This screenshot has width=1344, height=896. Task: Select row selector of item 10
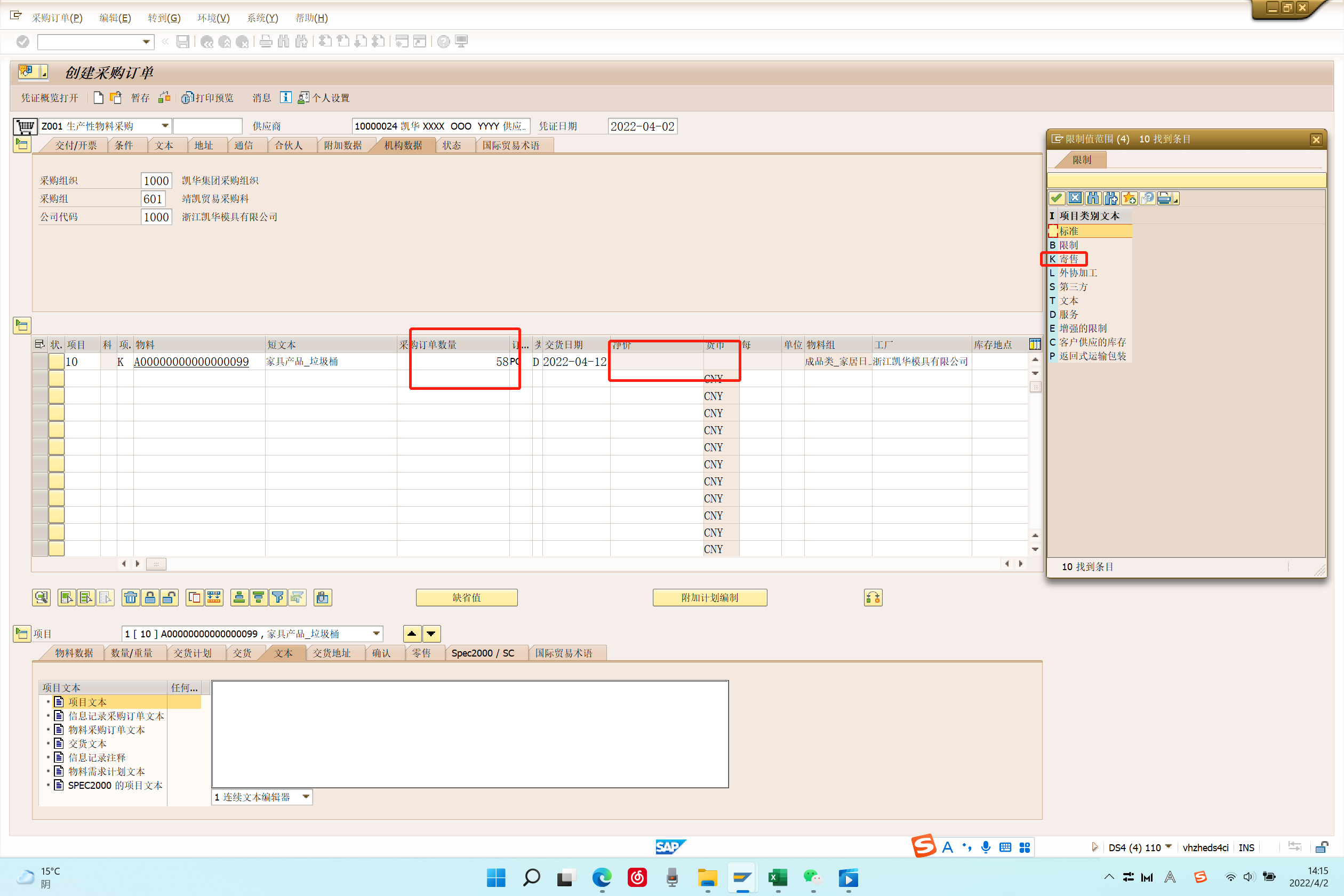(40, 361)
